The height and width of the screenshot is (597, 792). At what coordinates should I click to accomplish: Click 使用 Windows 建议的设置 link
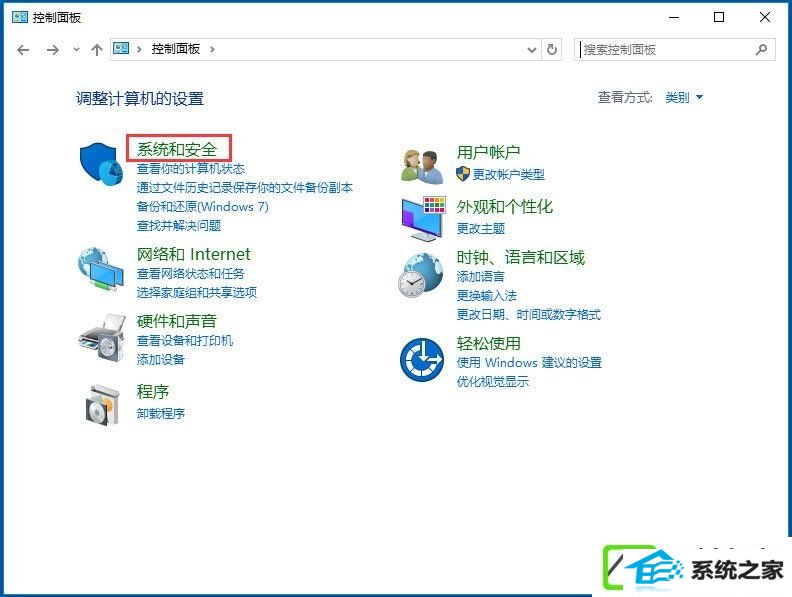click(529, 363)
